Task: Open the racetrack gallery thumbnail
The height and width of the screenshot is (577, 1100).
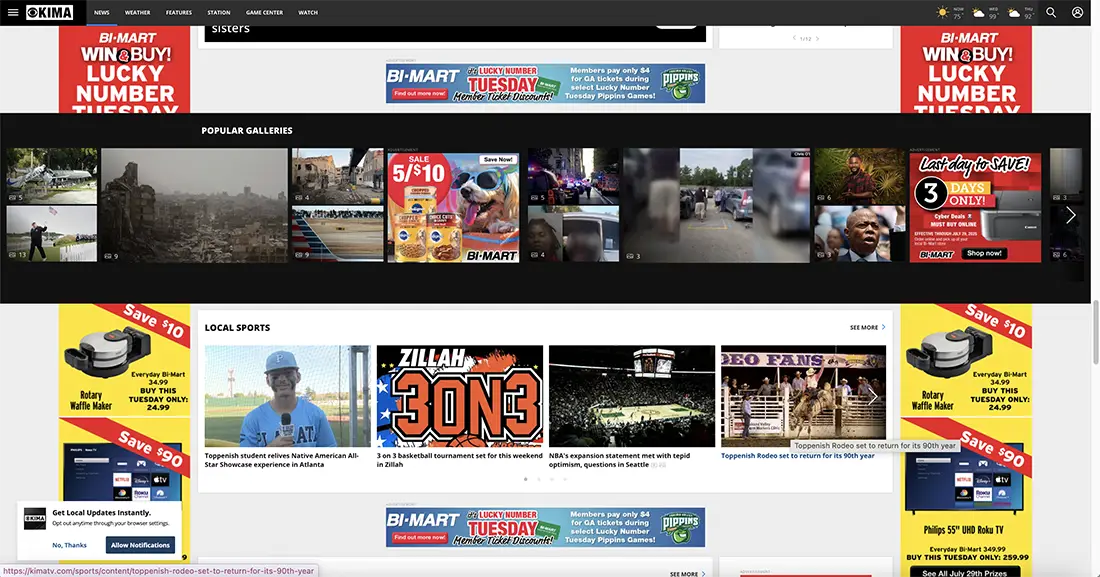Action: (337, 234)
